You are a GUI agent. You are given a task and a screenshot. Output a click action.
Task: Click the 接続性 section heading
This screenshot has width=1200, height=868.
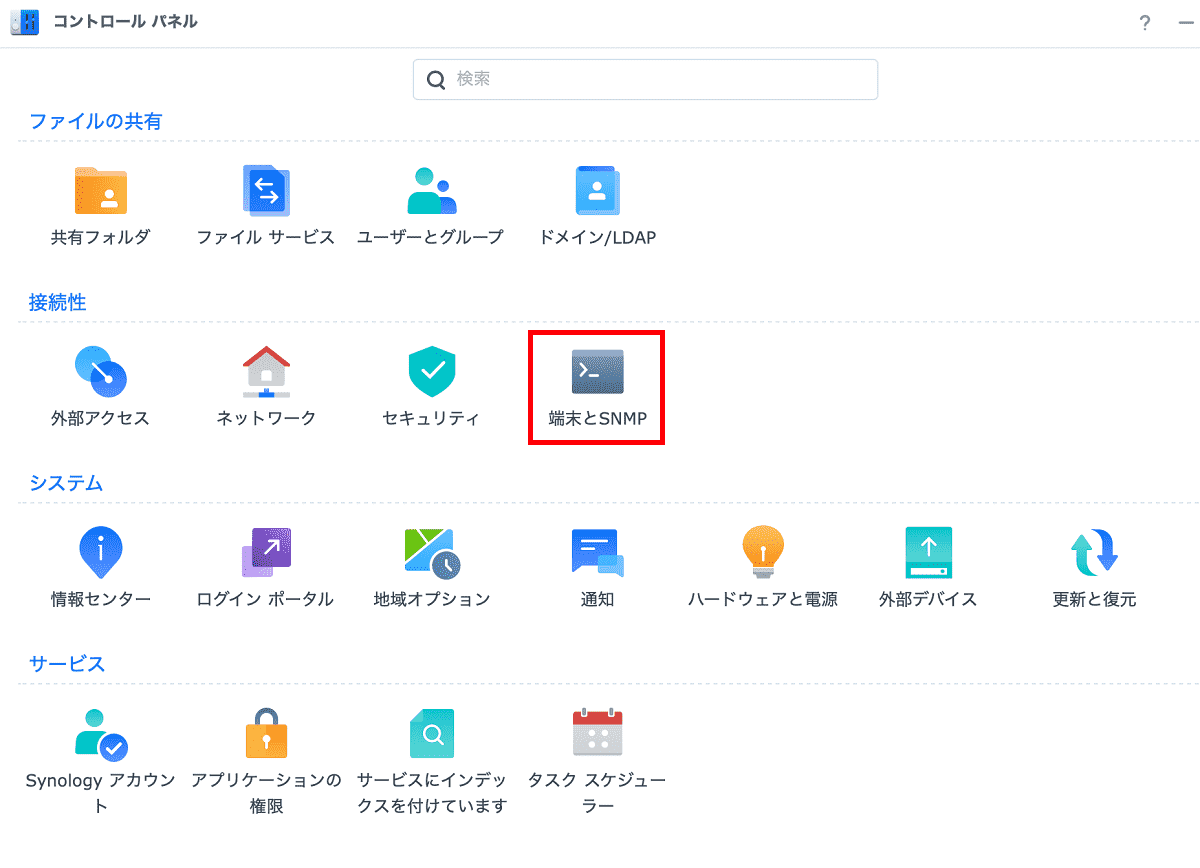(x=58, y=303)
